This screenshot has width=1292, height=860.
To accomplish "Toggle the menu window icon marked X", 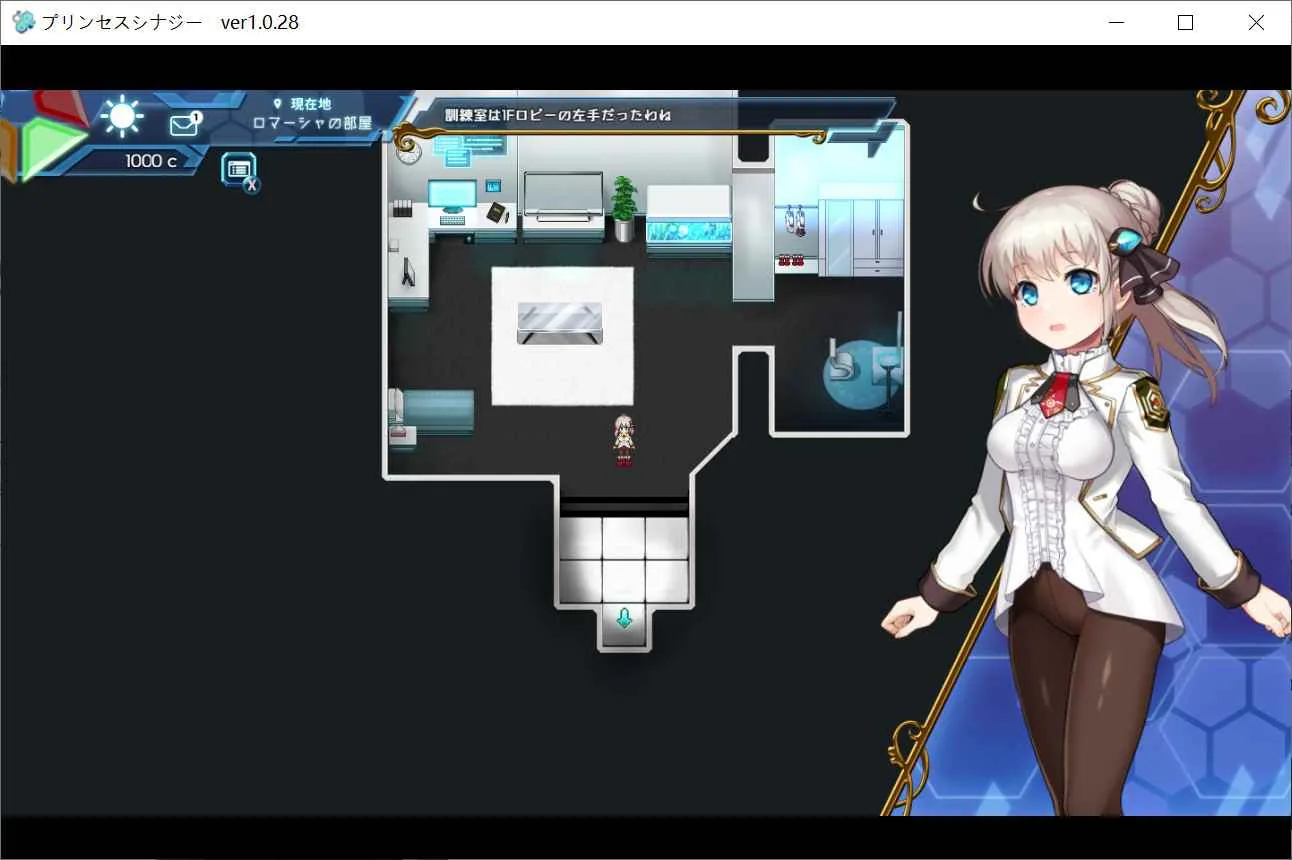I will pyautogui.click(x=240, y=172).
